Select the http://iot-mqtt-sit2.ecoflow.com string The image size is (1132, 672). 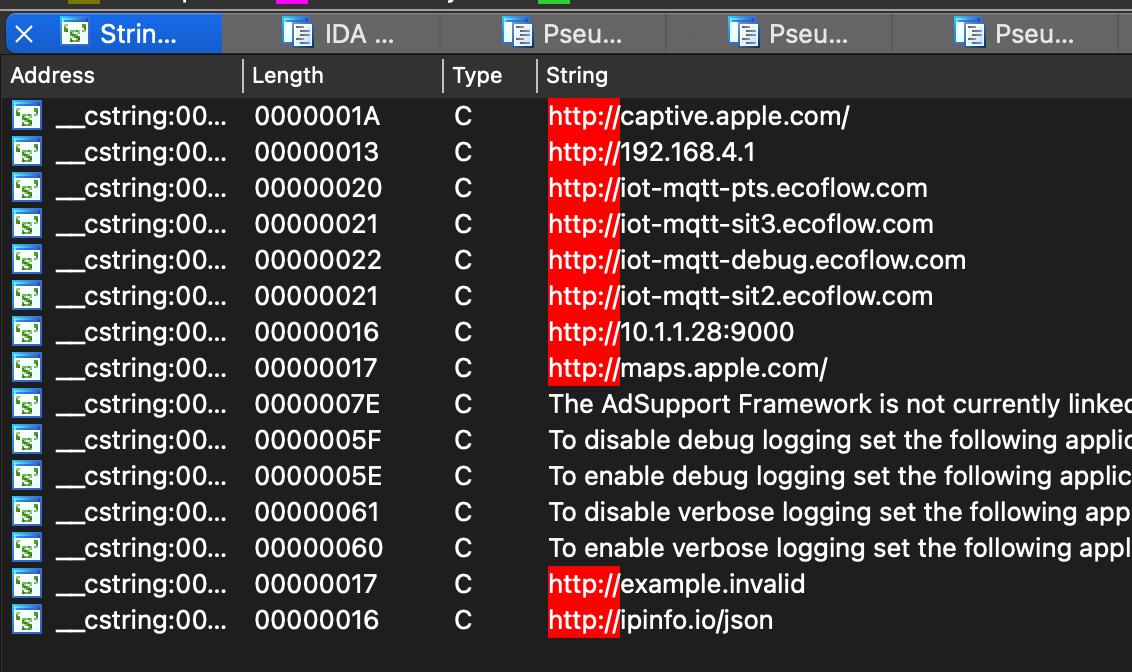tap(741, 297)
